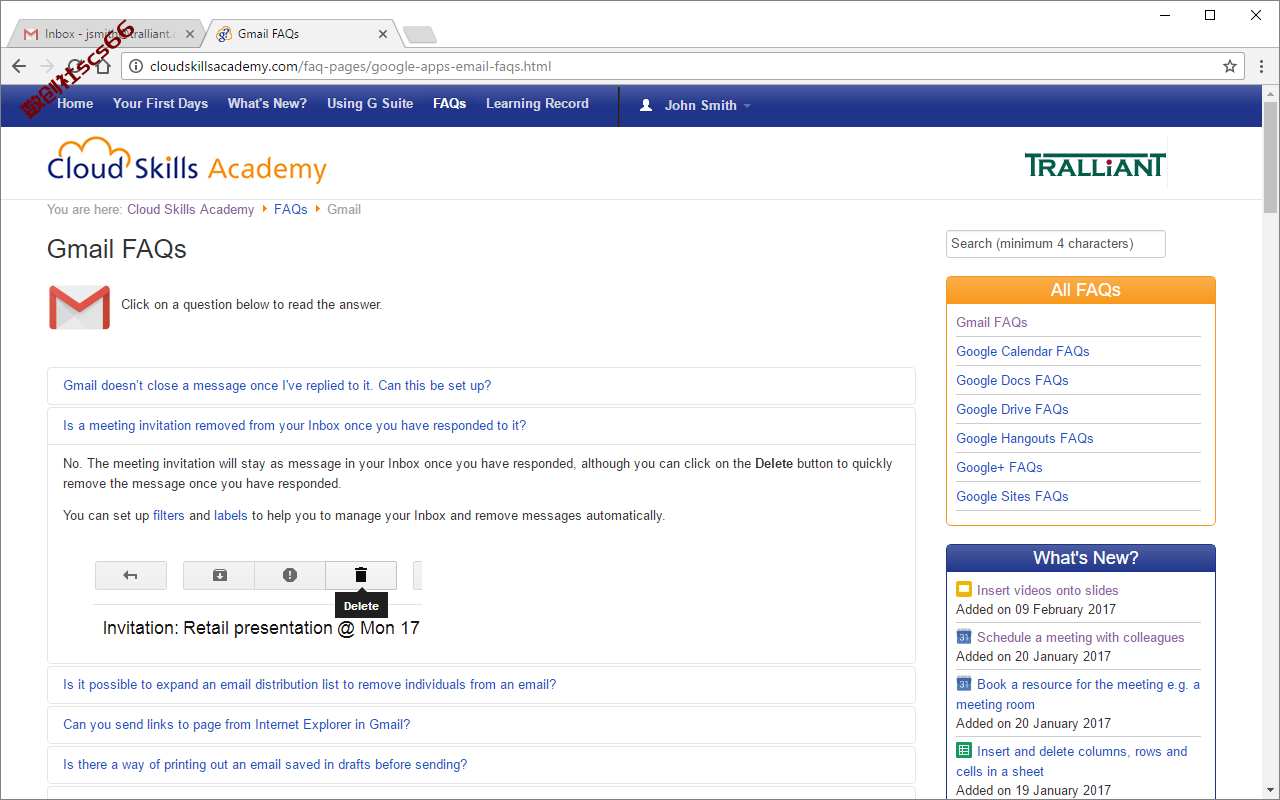Click the report spam exclamation icon
This screenshot has height=800, width=1280.
tap(290, 575)
